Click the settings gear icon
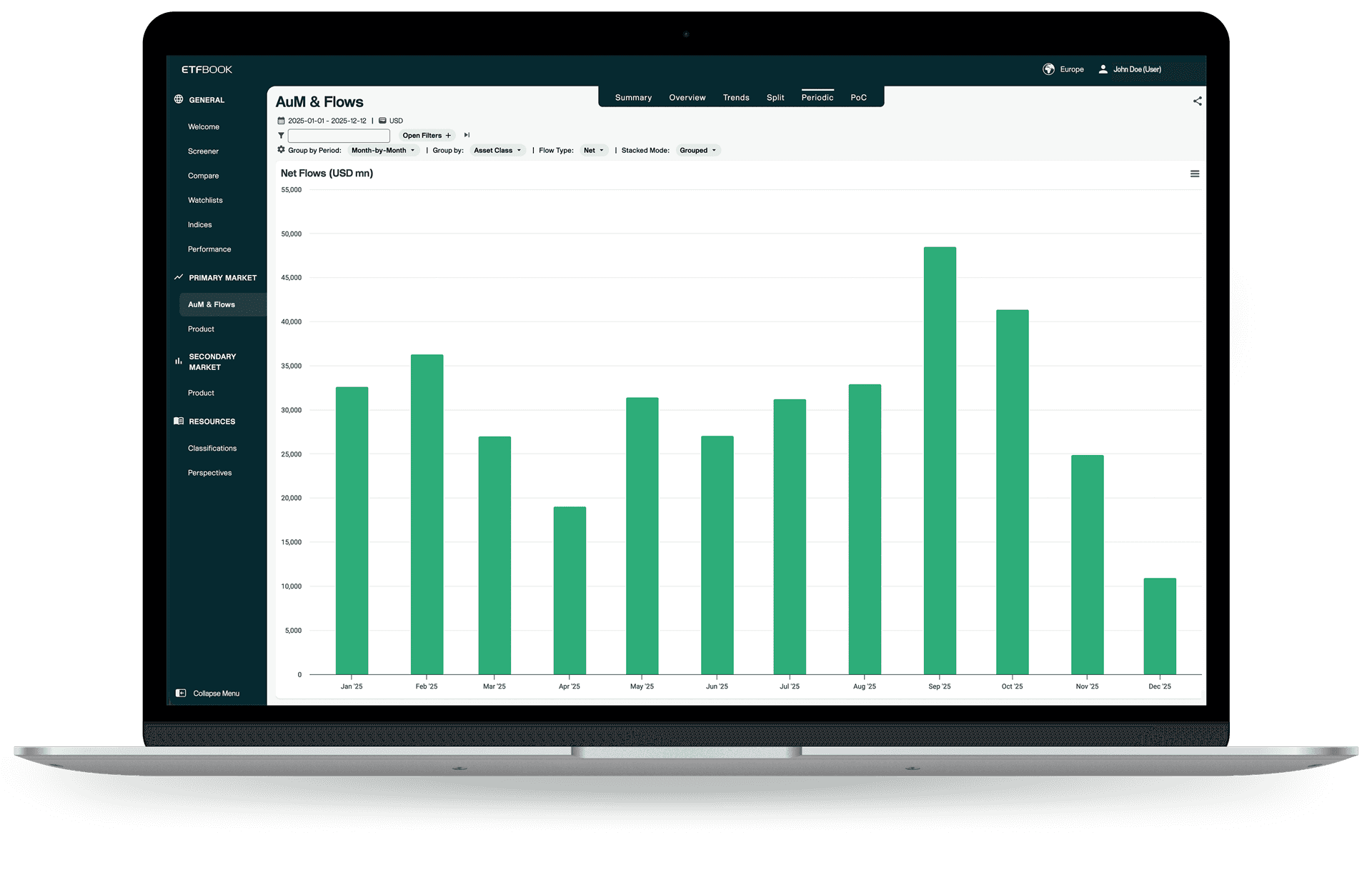Viewport: 1372px width, 875px height. (281, 150)
